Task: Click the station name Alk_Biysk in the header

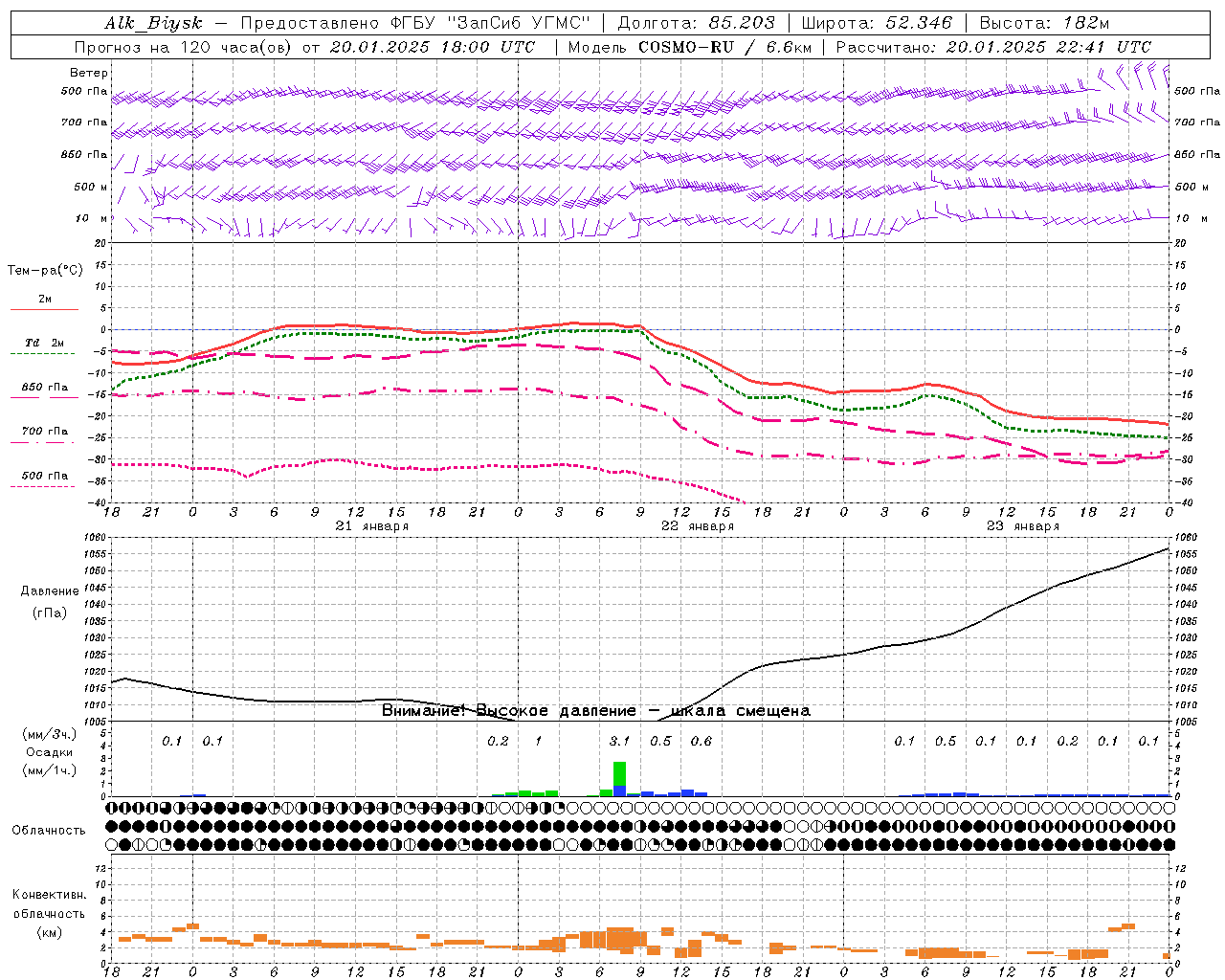Action: pyautogui.click(x=153, y=24)
